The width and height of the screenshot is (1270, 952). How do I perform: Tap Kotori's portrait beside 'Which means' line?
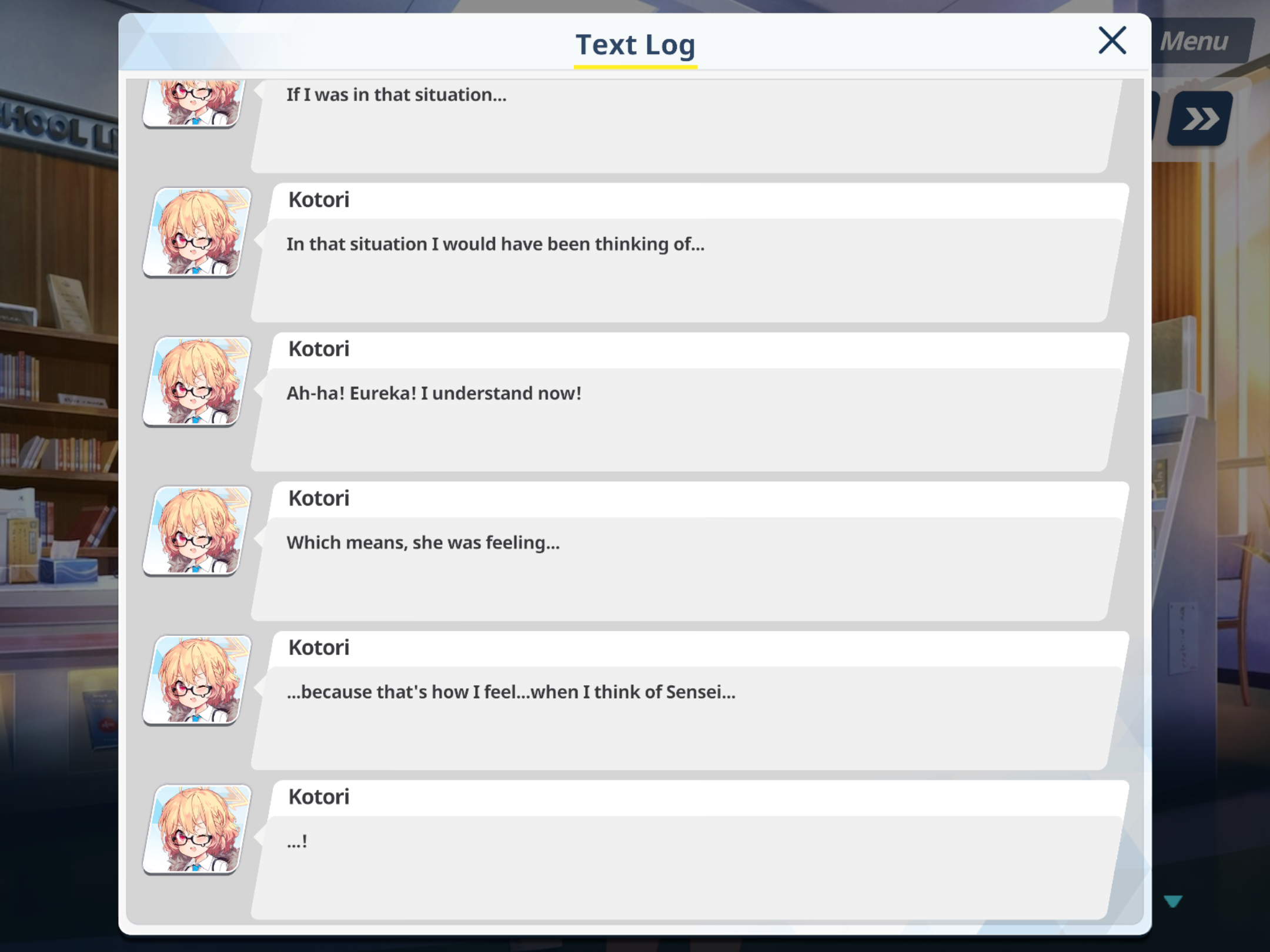(197, 531)
